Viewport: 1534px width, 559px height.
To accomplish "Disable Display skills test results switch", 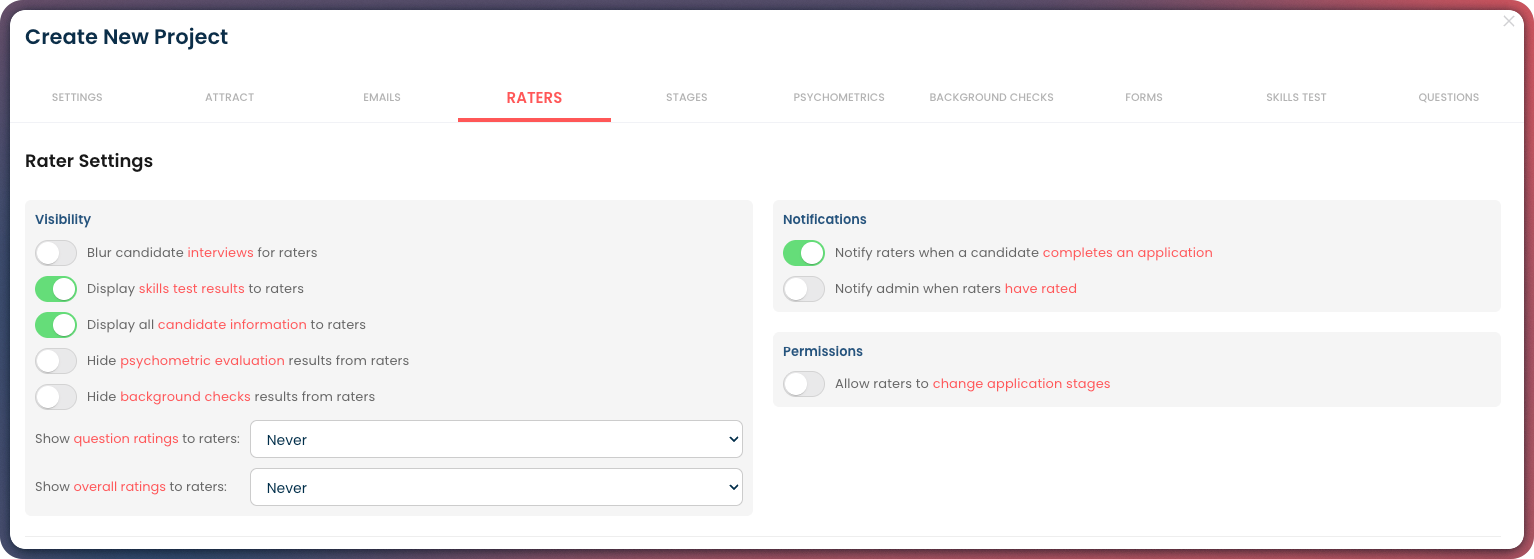I will 56,289.
